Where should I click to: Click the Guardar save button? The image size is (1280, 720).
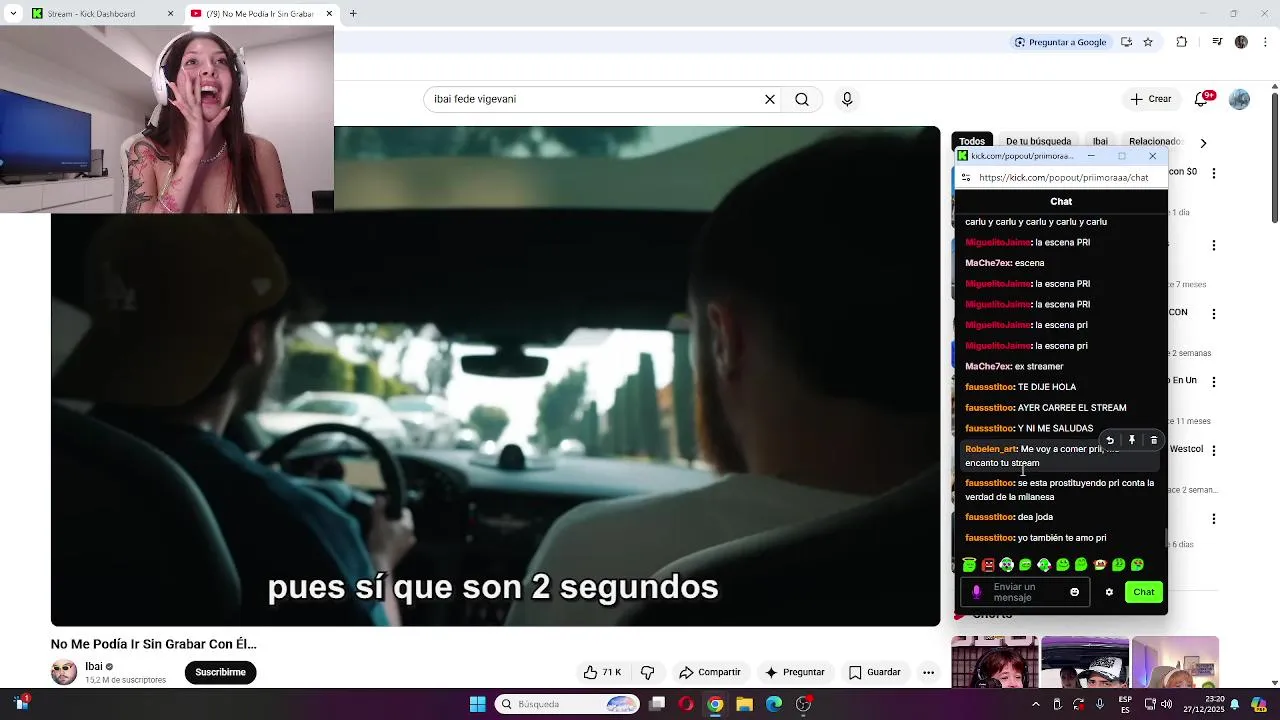[875, 672]
